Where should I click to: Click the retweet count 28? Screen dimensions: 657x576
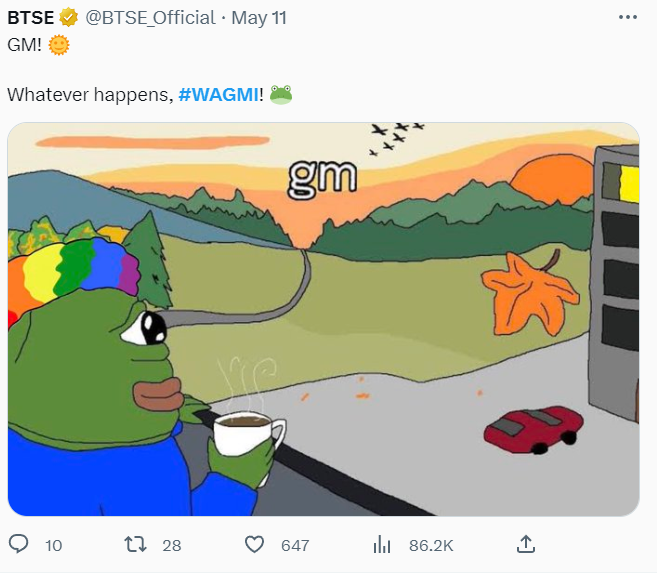click(172, 545)
